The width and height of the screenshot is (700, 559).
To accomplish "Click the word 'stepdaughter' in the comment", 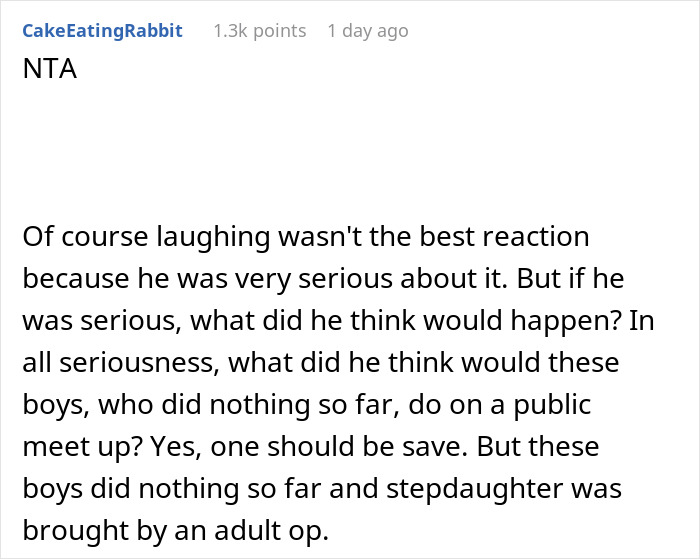I will (x=475, y=489).
